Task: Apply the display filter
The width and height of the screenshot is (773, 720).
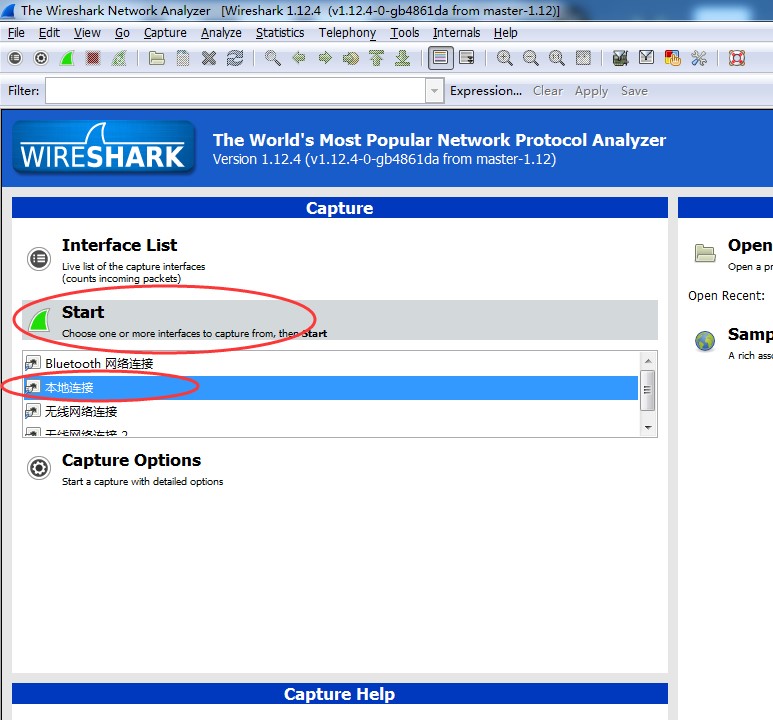Action: [x=592, y=91]
